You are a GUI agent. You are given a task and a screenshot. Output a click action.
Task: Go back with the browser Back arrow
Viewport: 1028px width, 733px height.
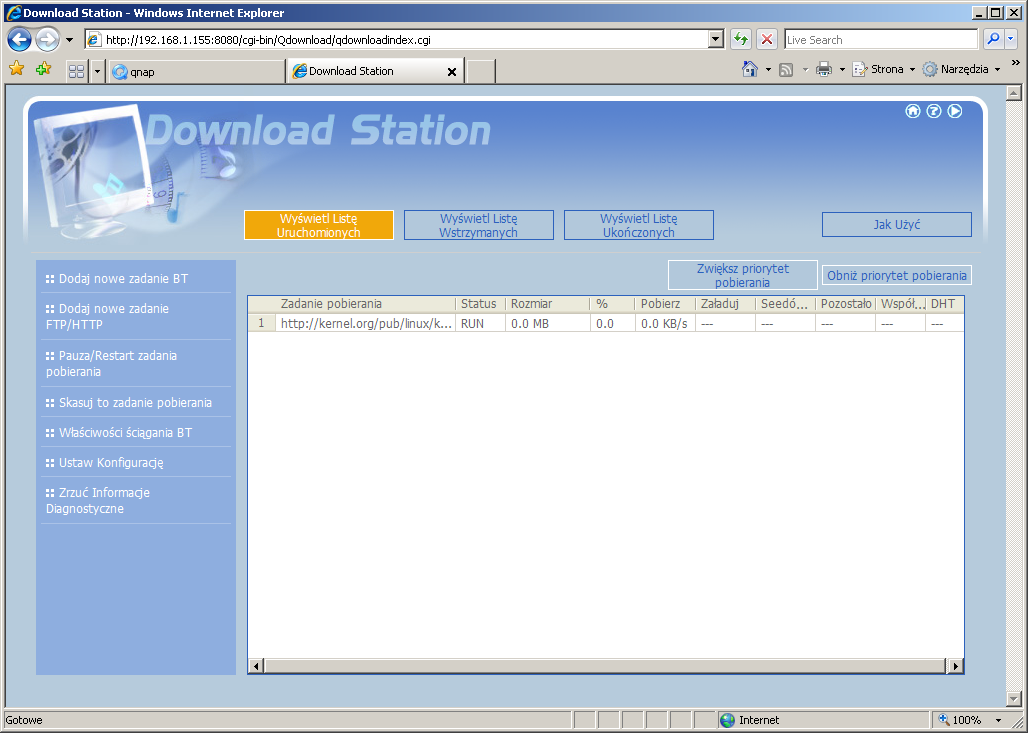tap(20, 39)
